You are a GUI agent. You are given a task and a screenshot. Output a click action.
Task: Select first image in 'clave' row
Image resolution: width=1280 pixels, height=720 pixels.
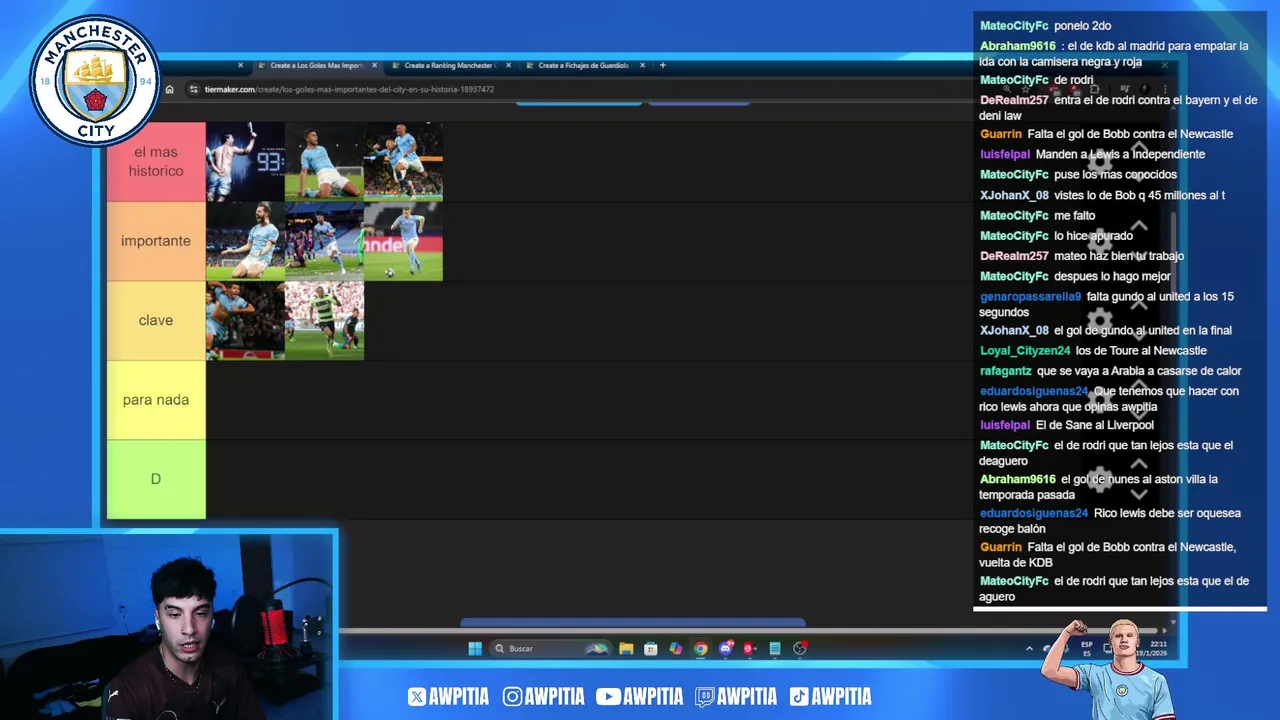[x=245, y=320]
